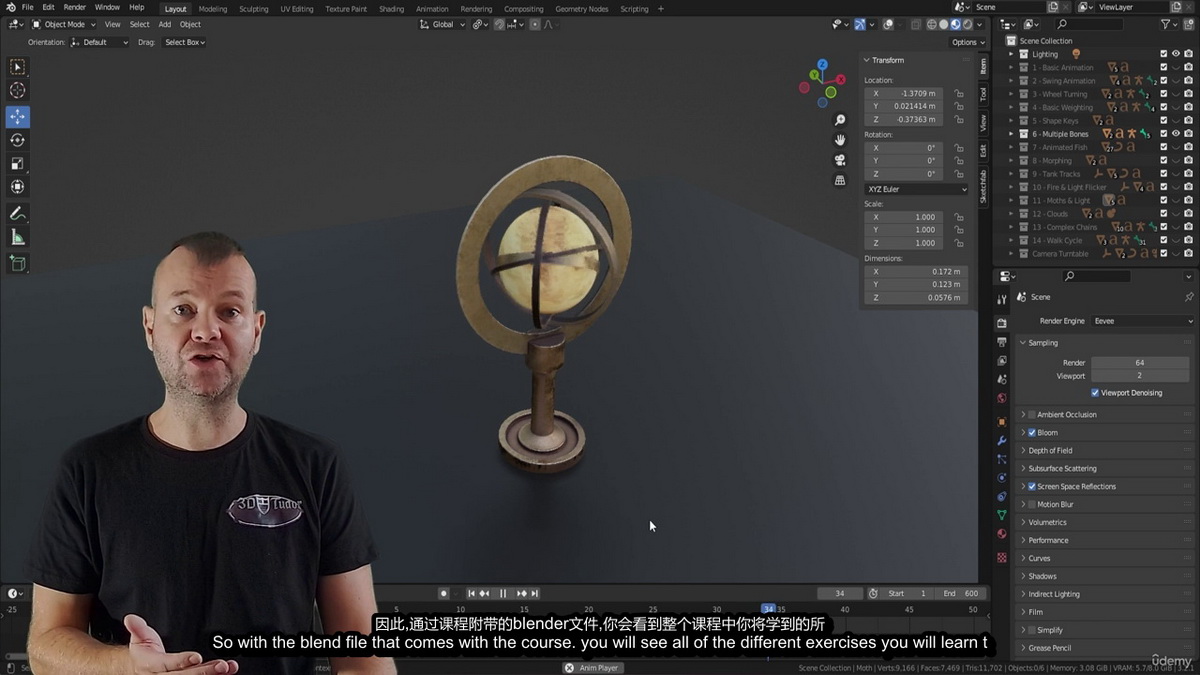The width and height of the screenshot is (1200, 675).
Task: Open the Render menu
Action: coord(75,8)
